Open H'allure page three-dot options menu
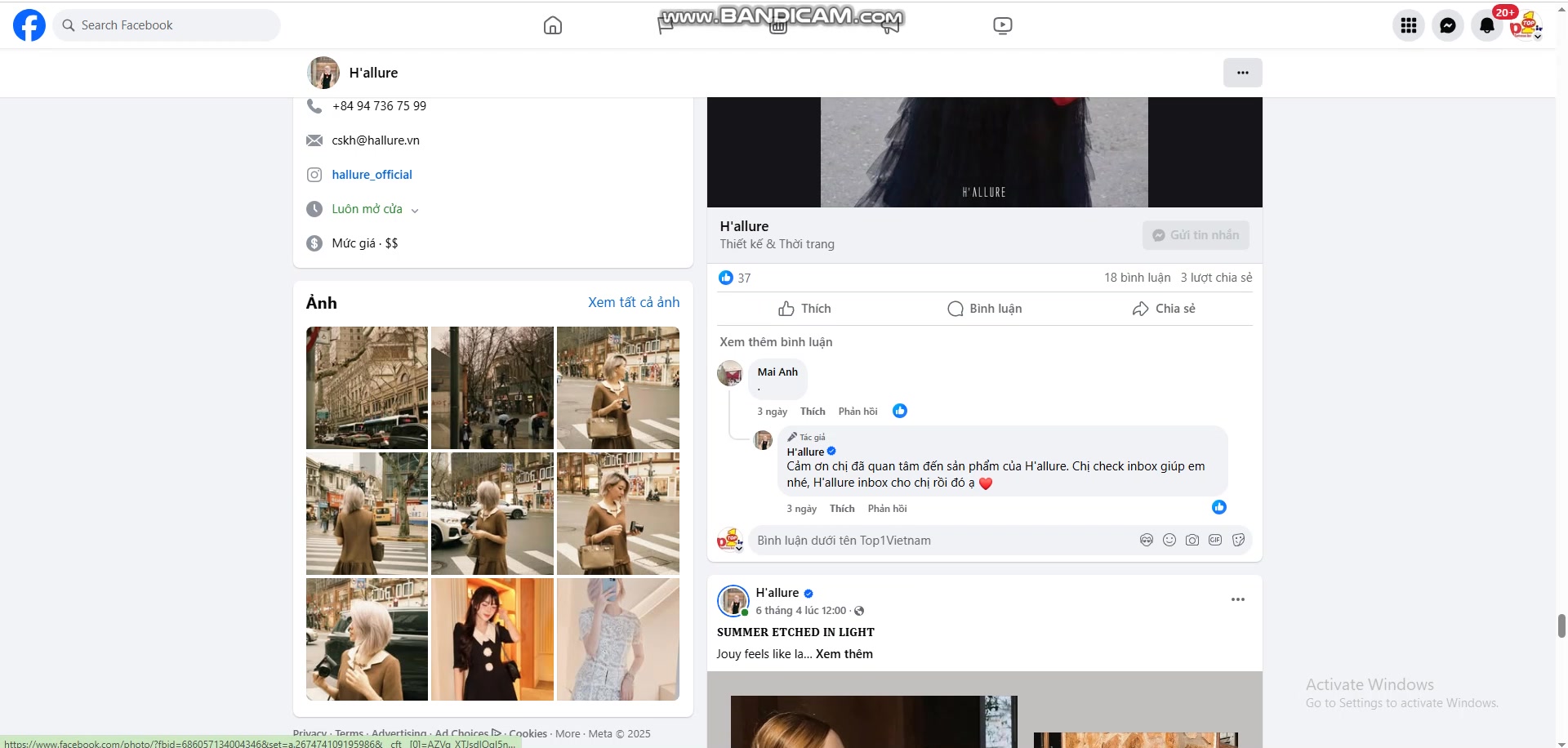The width and height of the screenshot is (1568, 748). [x=1242, y=73]
